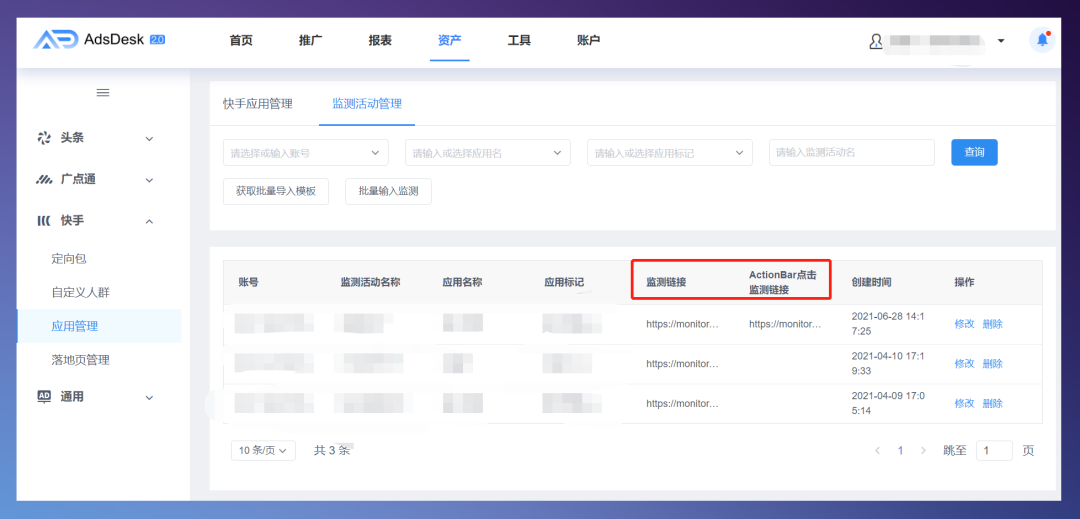Switch to 快手应用管理 tab
Viewport: 1080px width, 519px height.
(258, 104)
